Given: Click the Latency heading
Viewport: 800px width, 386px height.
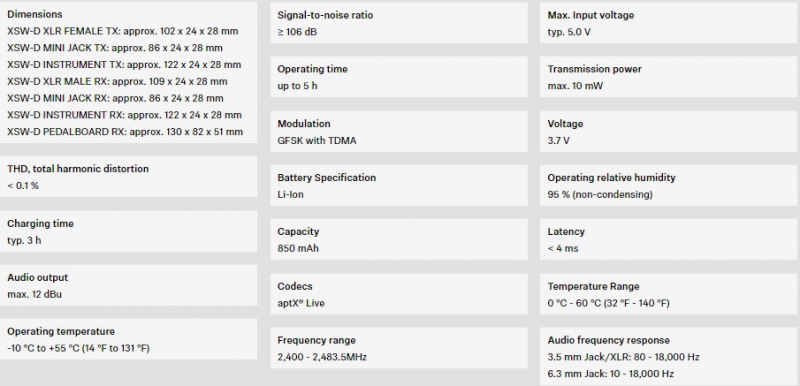Looking at the screenshot, I should tap(566, 231).
